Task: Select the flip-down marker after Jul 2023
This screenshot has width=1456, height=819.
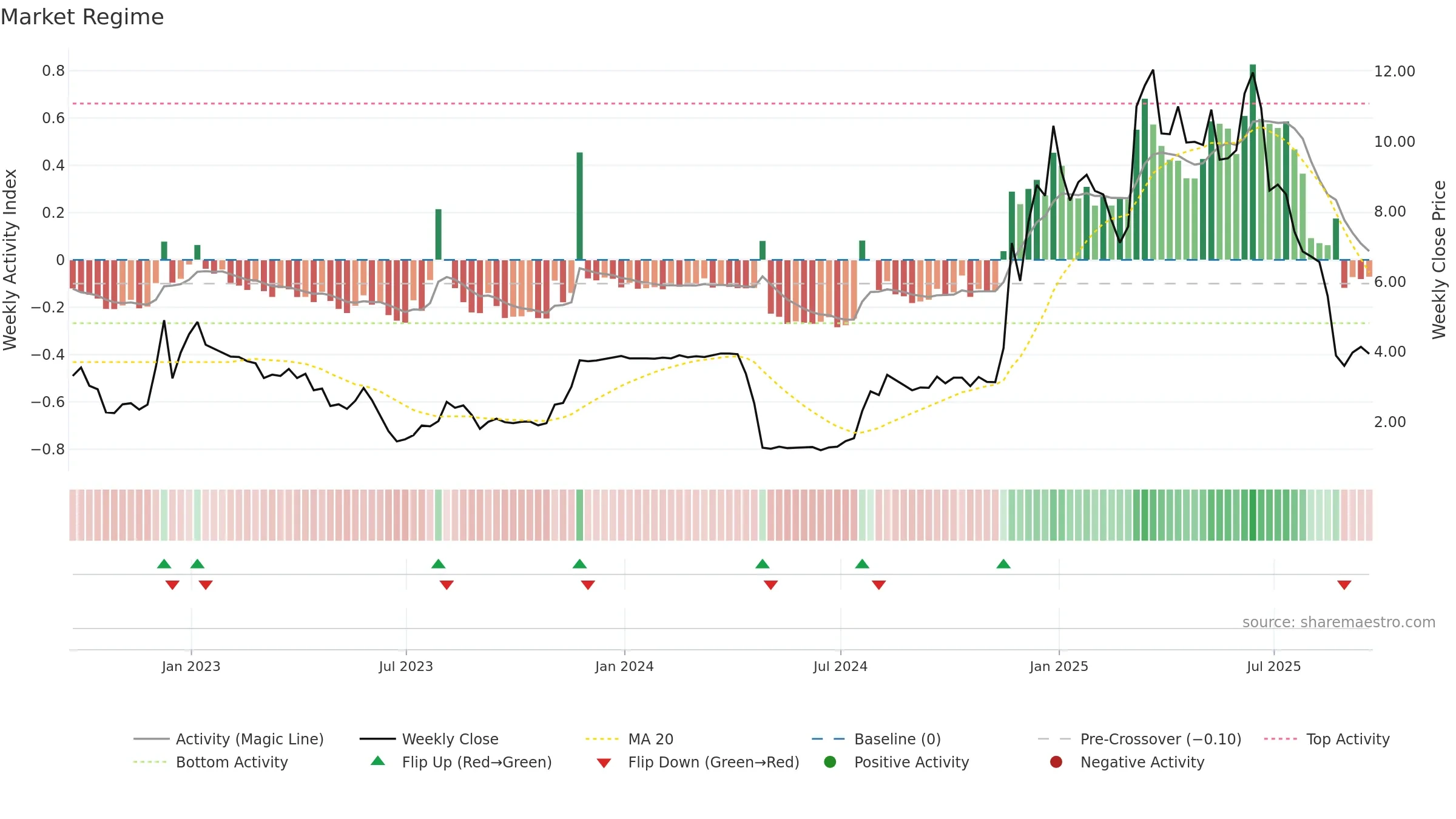Action: [x=447, y=585]
